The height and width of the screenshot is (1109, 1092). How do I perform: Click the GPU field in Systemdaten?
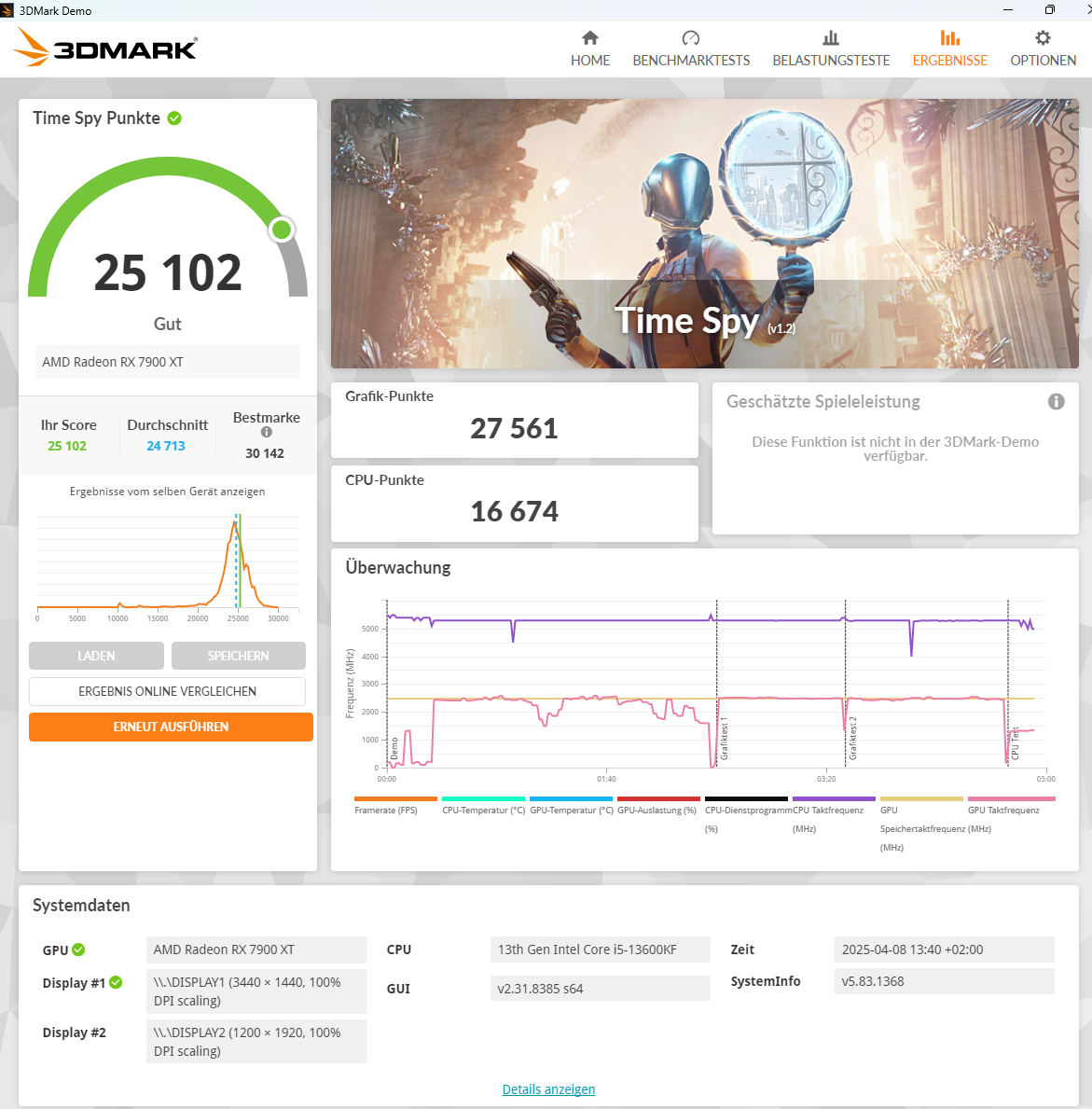click(256, 950)
